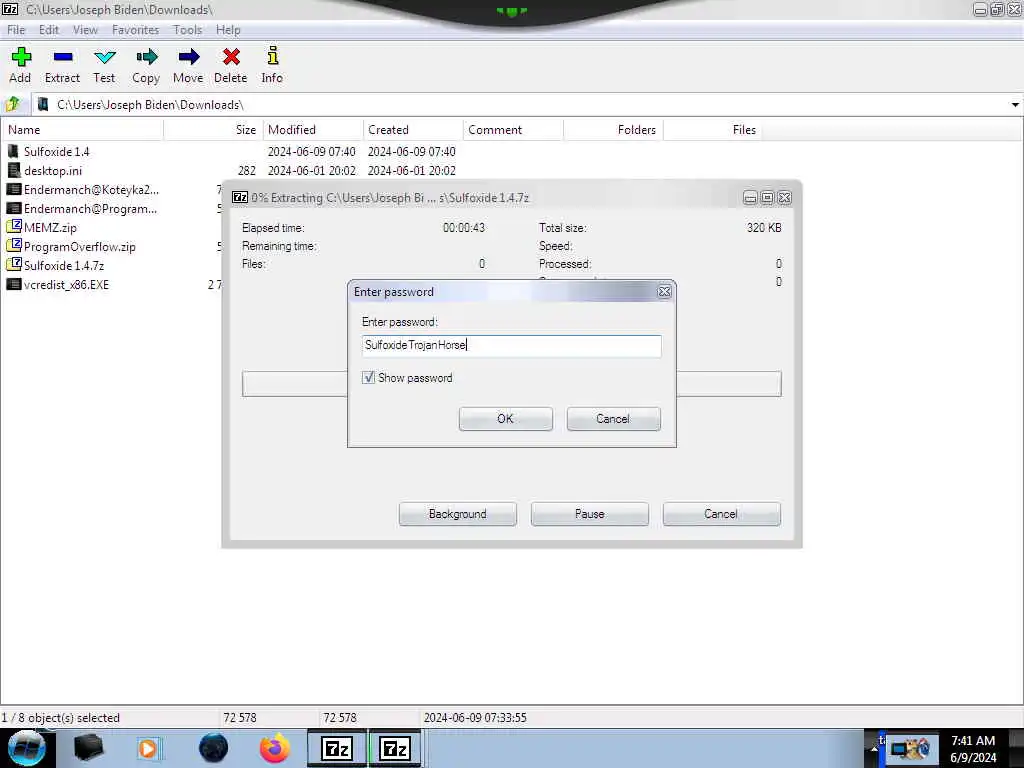This screenshot has width=1024, height=768.
Task: Select the desktop.ini file icon
Action: click(x=13, y=170)
